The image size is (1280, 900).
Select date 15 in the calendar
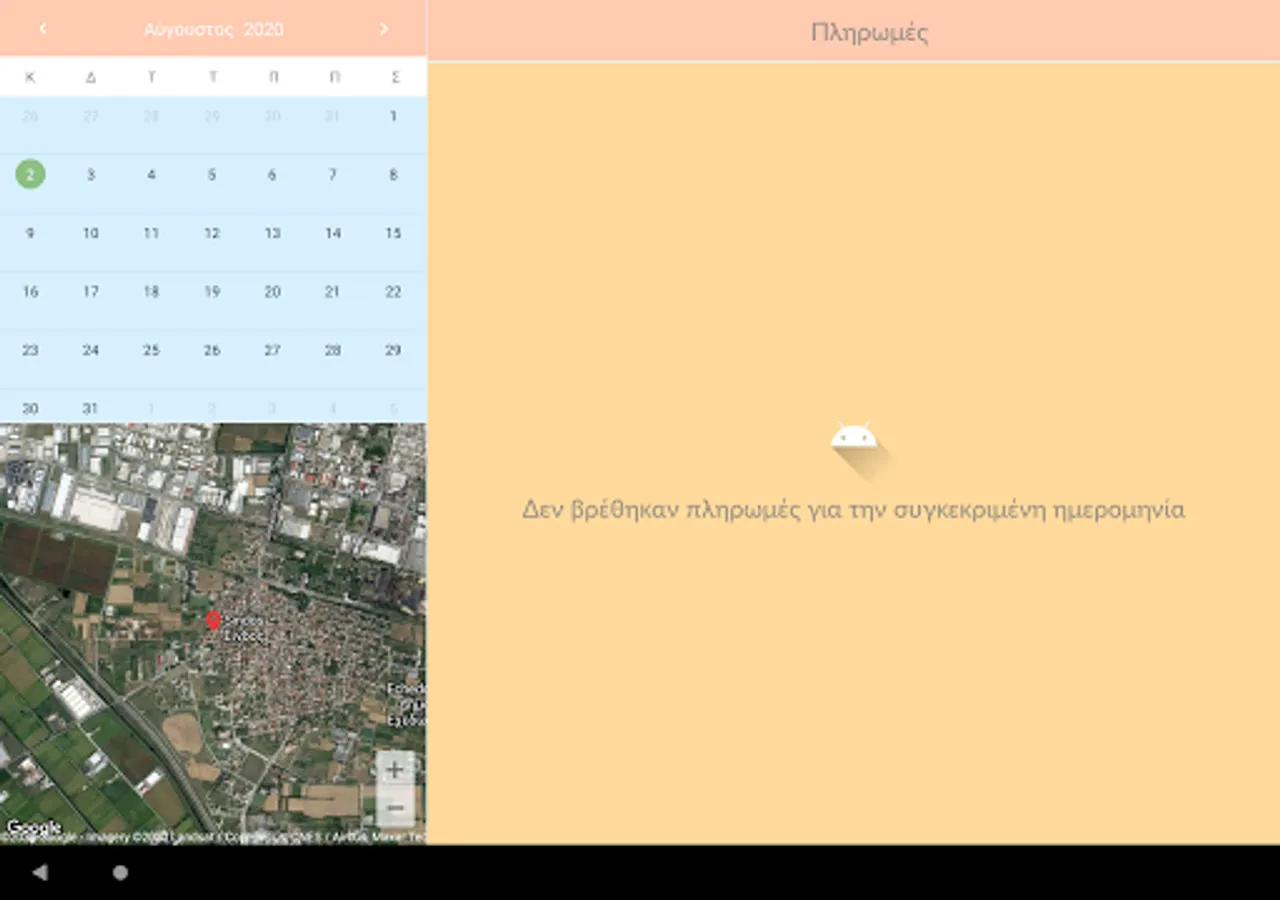click(x=394, y=233)
